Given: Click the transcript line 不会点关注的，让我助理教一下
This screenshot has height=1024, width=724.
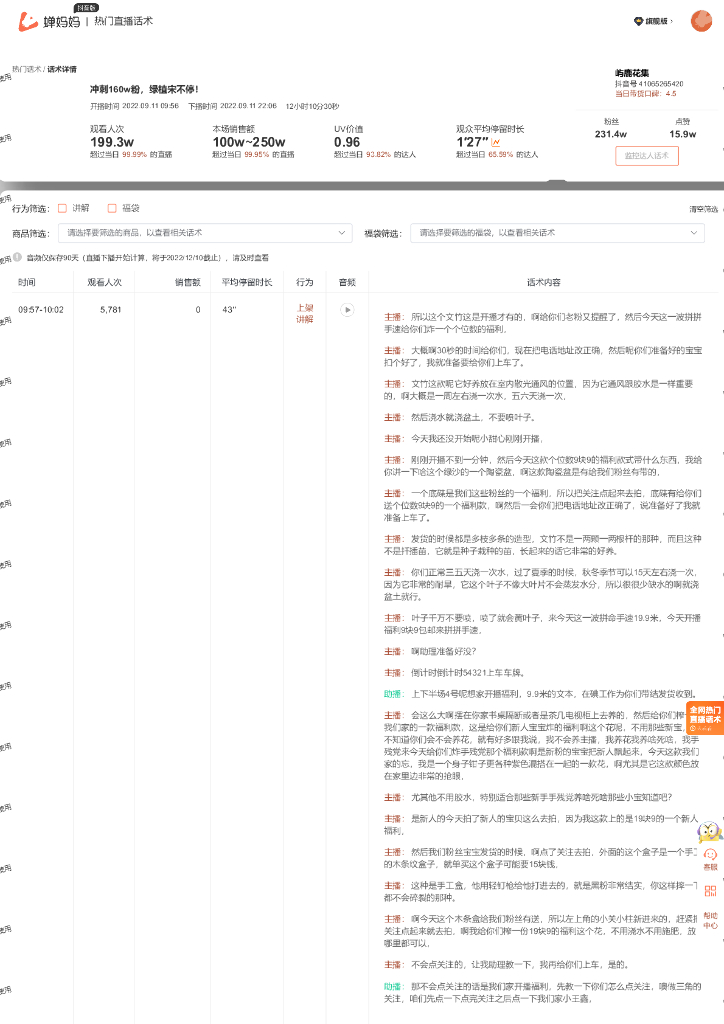Looking at the screenshot, I should tap(520, 965).
